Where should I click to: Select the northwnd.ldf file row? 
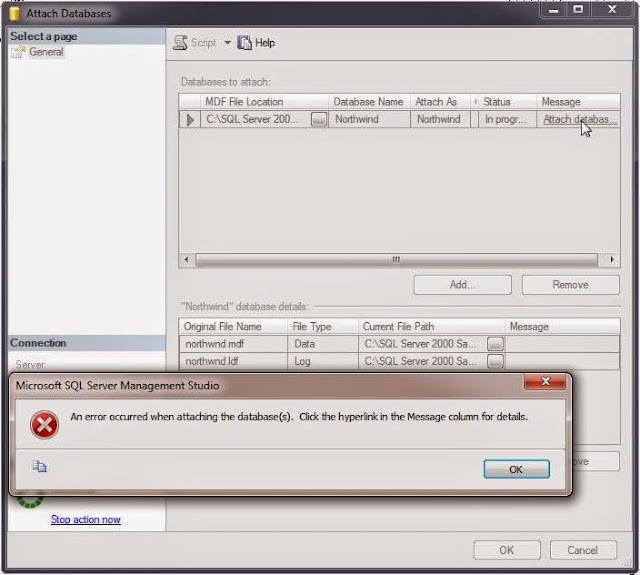pos(399,361)
